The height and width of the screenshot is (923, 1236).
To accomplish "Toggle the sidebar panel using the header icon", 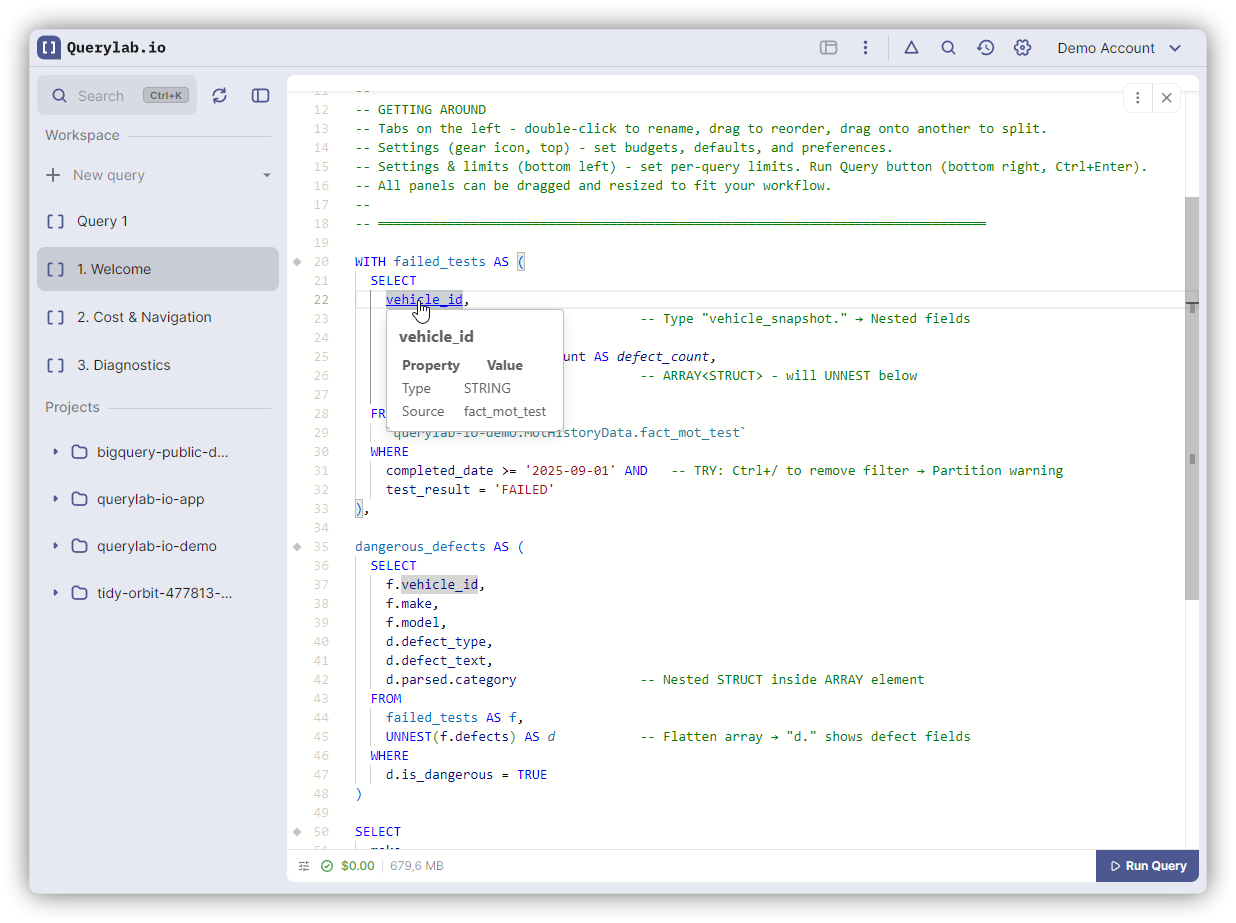I will (x=261, y=95).
